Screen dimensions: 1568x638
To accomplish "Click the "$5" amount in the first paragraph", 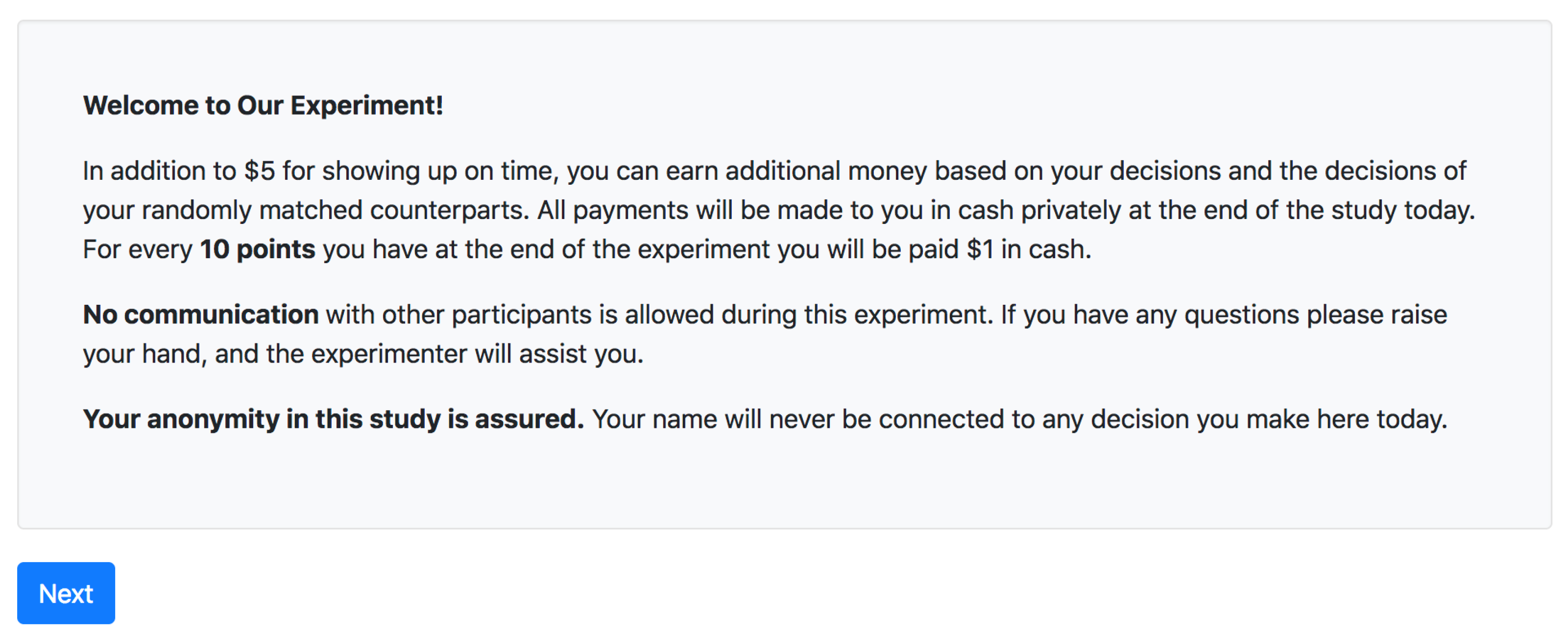I will pos(259,171).
